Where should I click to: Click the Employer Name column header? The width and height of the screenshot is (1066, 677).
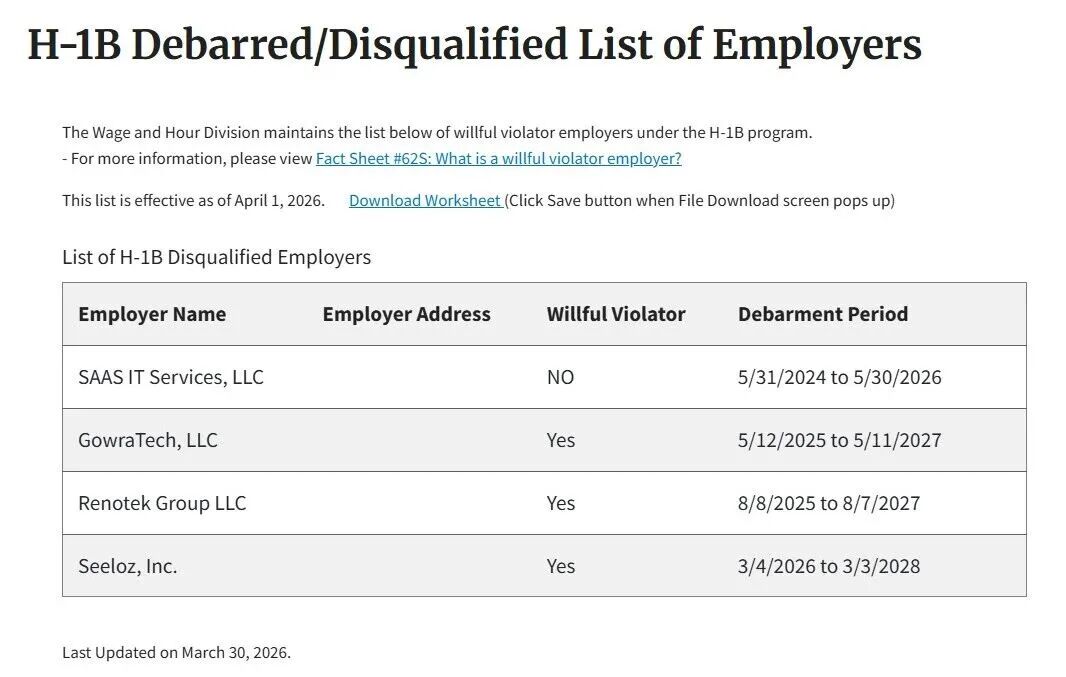[152, 314]
